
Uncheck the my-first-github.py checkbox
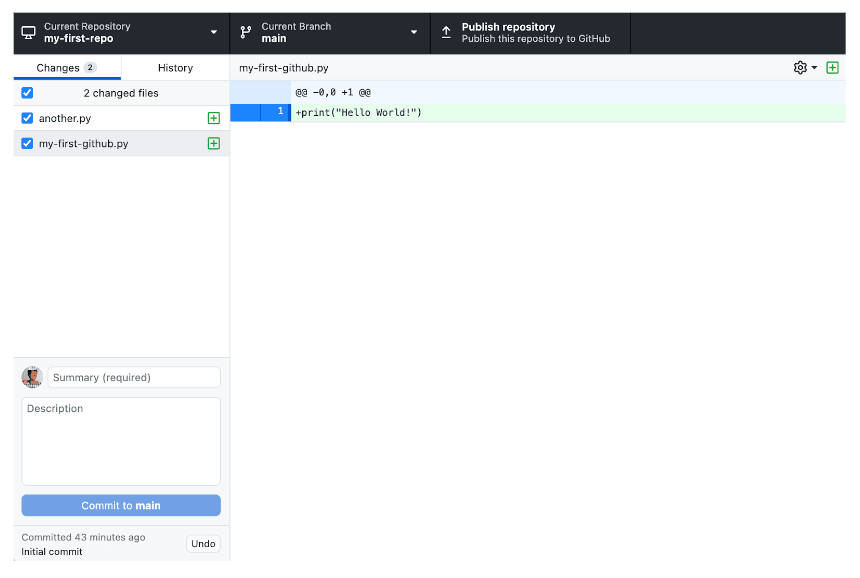coord(27,144)
